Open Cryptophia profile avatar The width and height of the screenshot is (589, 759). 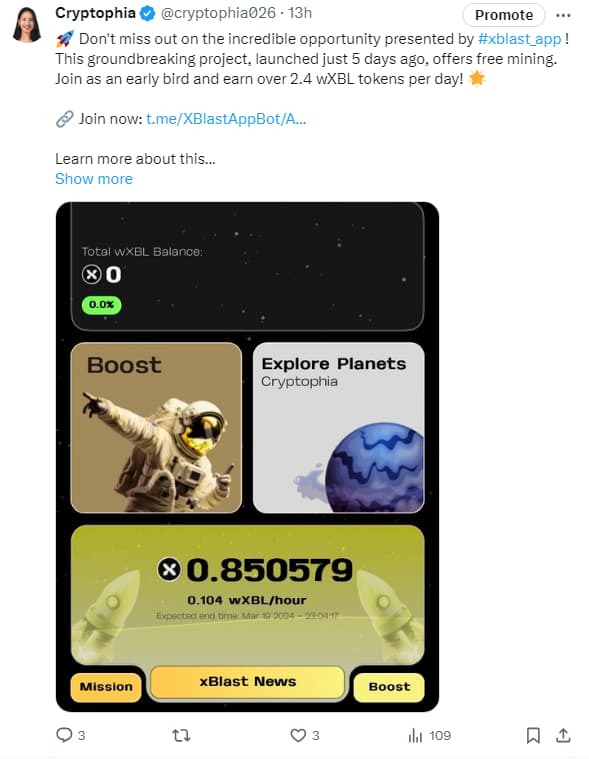point(28,25)
